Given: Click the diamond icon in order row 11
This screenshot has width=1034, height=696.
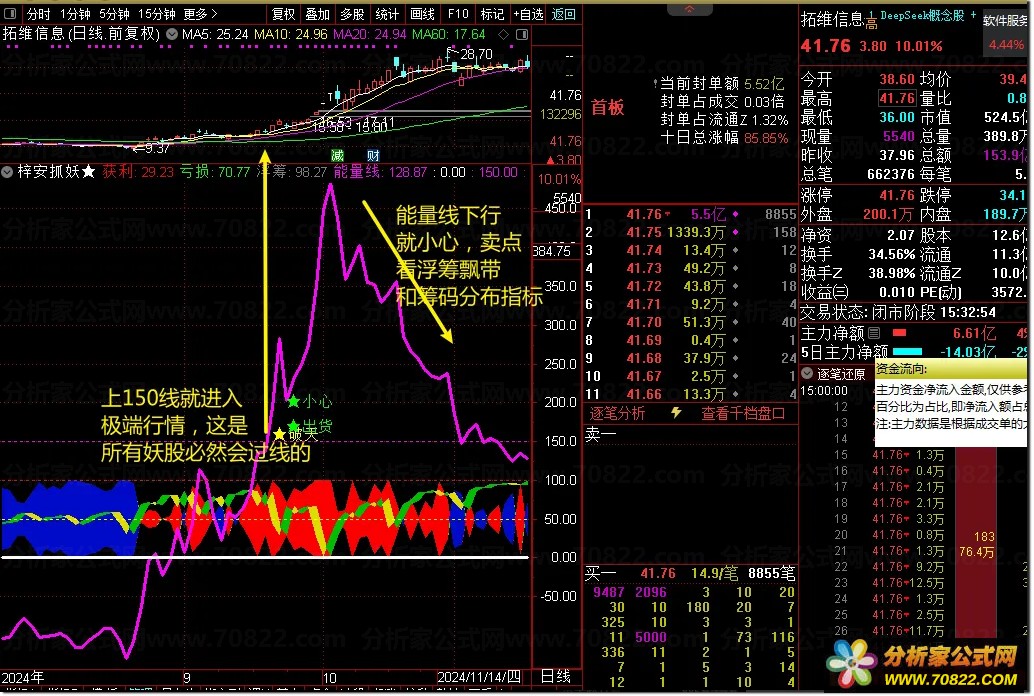Looking at the screenshot, I should 735,394.
